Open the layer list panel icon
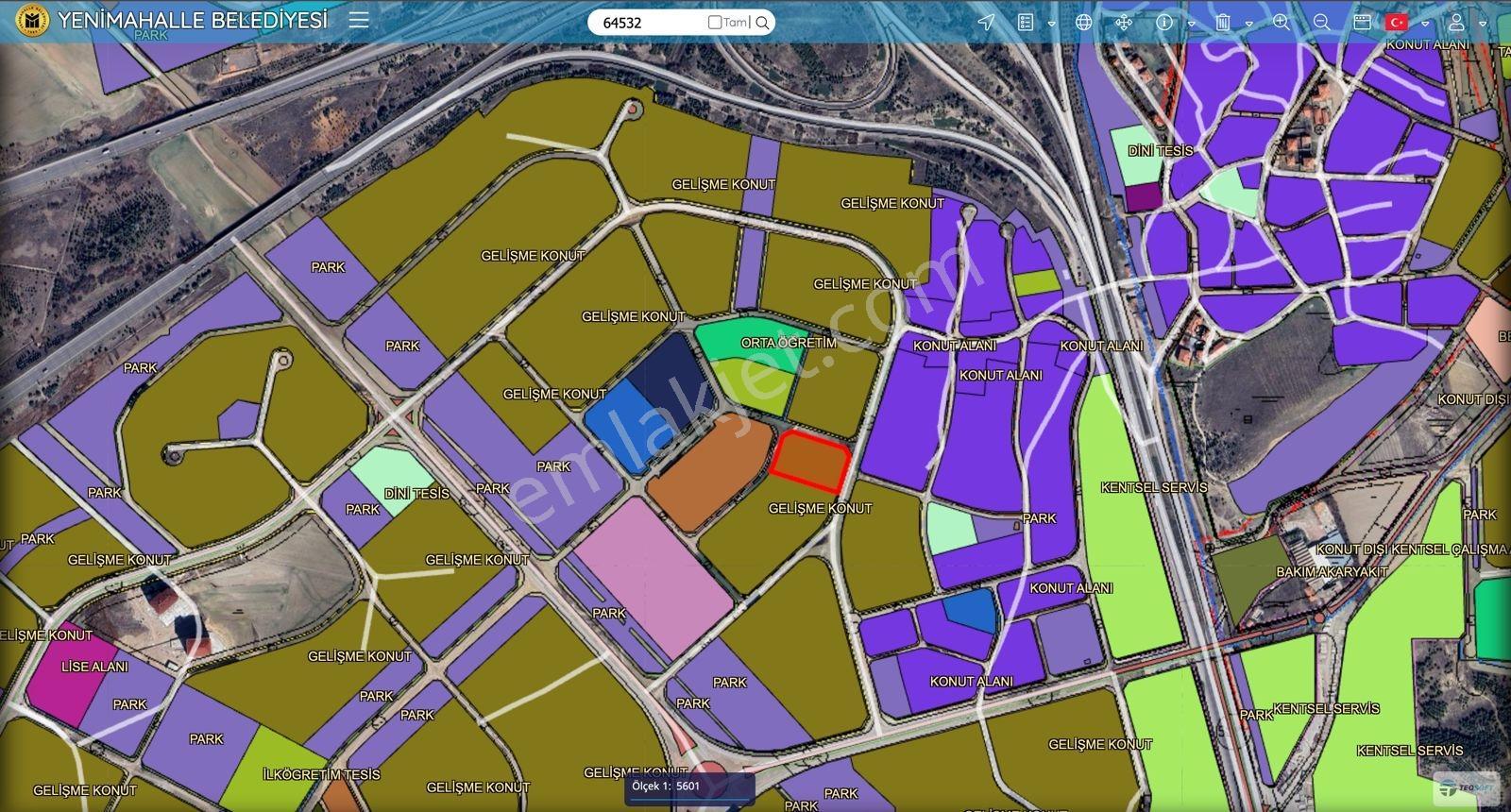 1027,22
